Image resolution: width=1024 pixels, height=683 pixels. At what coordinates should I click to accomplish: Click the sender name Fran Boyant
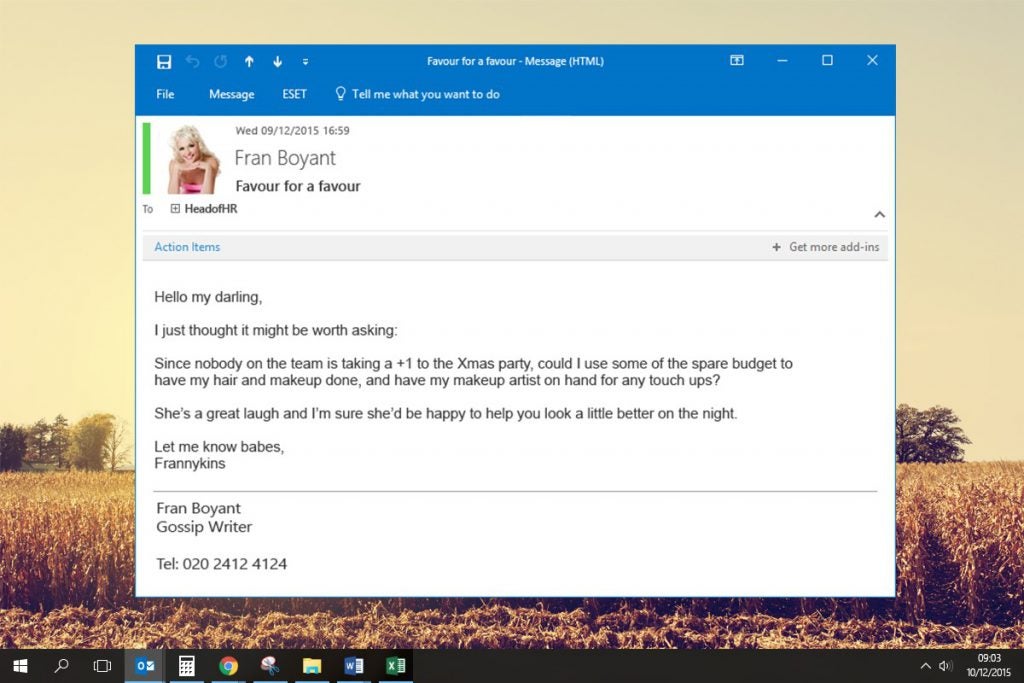click(x=285, y=158)
